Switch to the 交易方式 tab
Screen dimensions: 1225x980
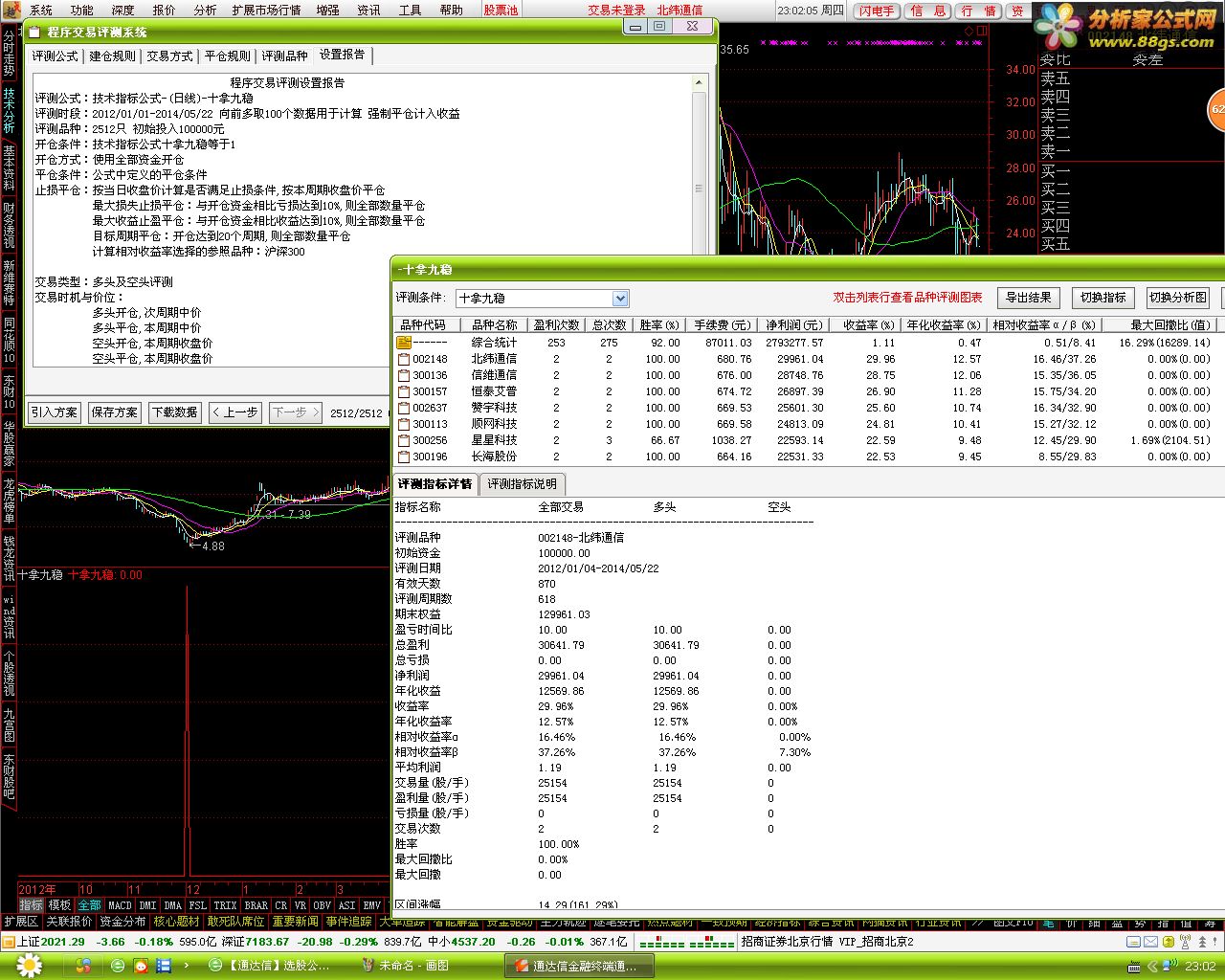pyautogui.click(x=169, y=56)
